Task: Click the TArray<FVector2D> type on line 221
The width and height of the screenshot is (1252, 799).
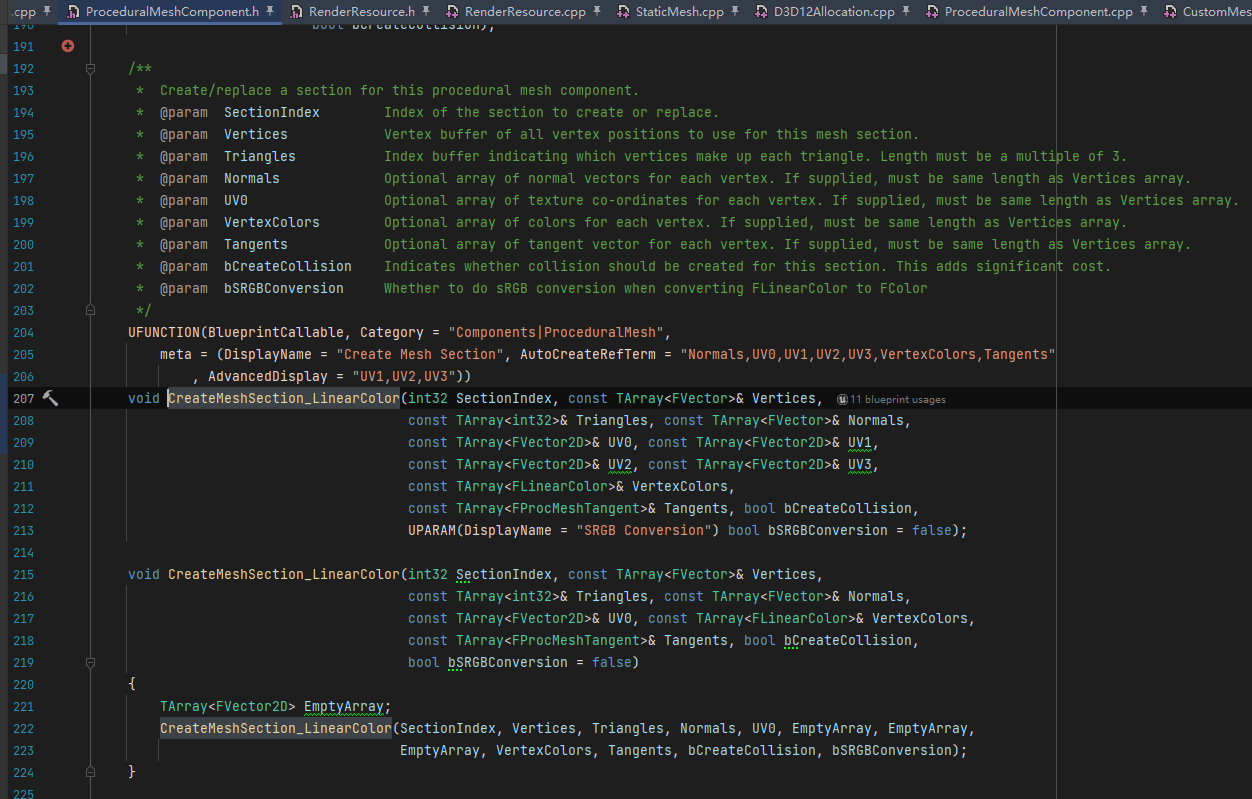Action: (x=228, y=706)
